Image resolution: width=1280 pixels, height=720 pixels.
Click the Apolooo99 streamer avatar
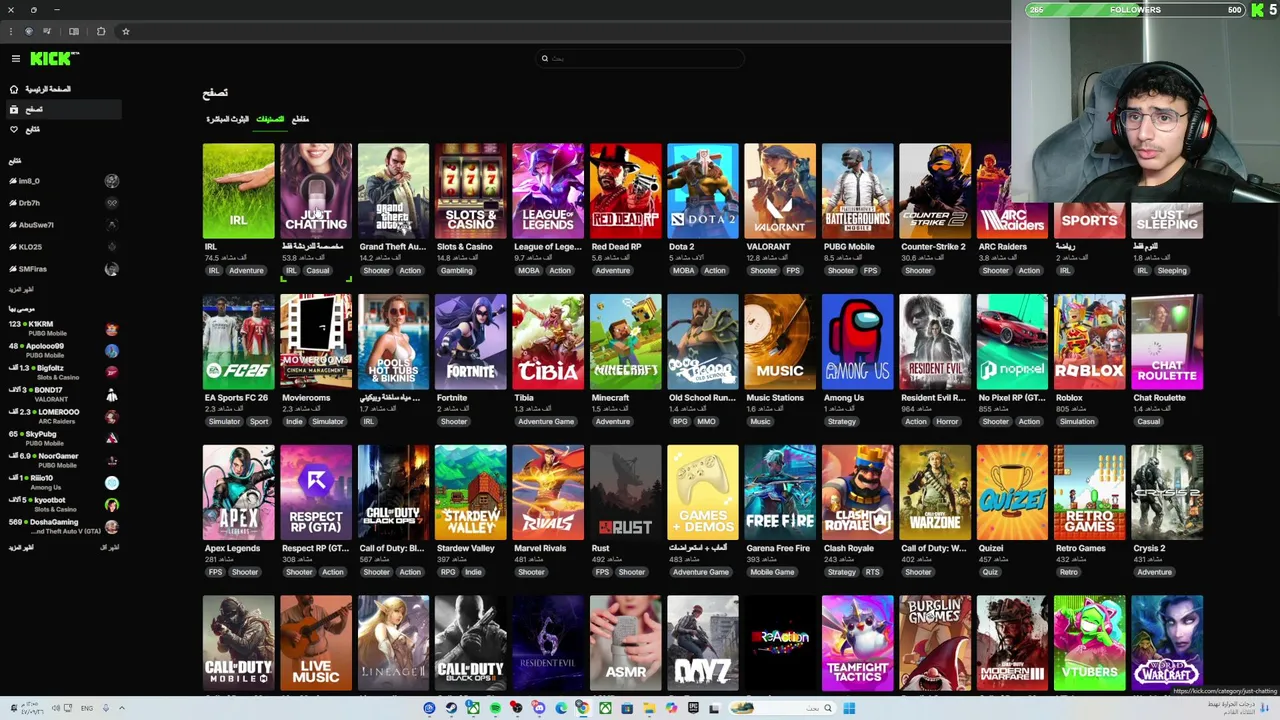112,351
